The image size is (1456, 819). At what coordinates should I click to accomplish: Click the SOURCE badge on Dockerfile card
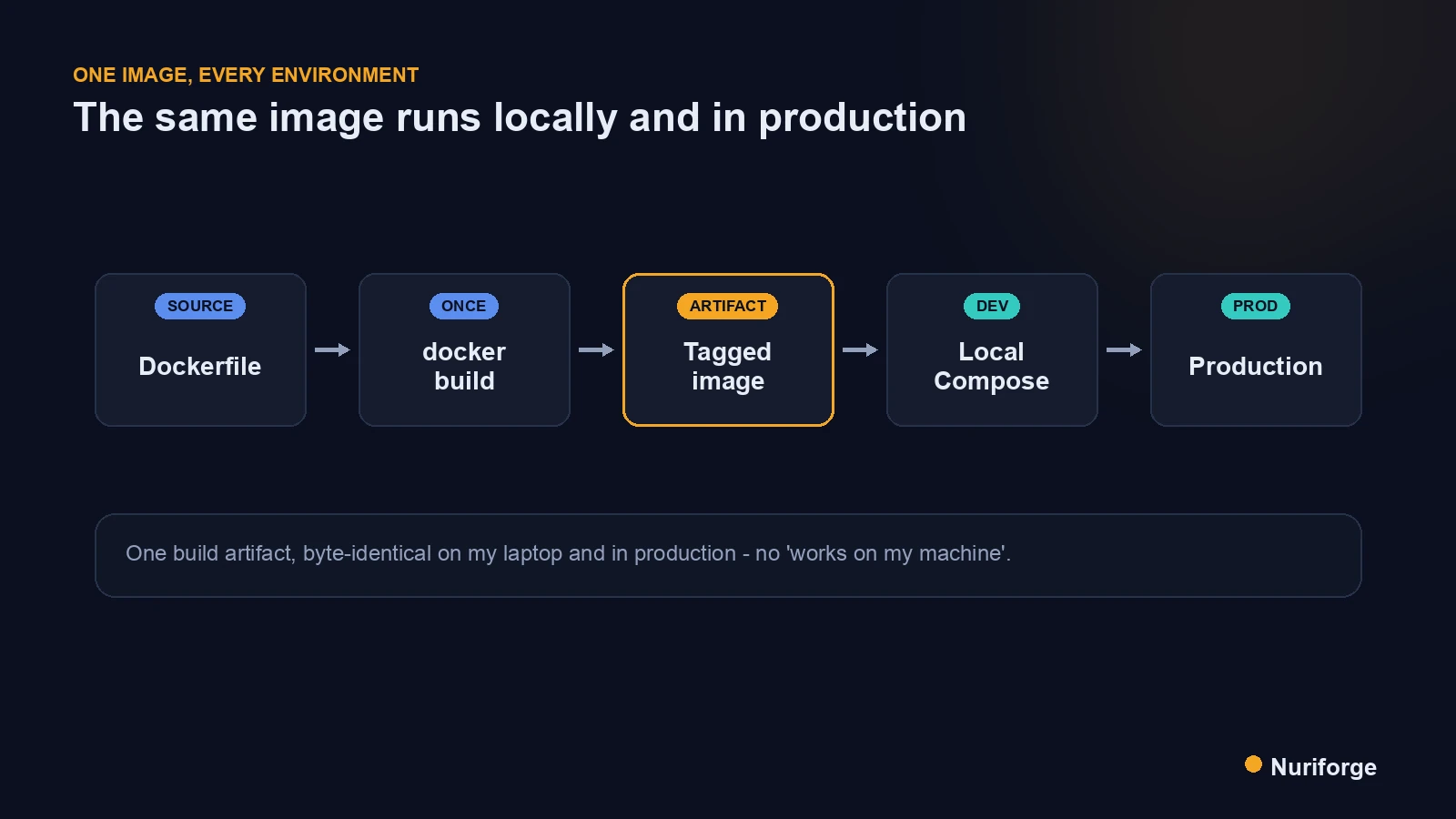200,306
